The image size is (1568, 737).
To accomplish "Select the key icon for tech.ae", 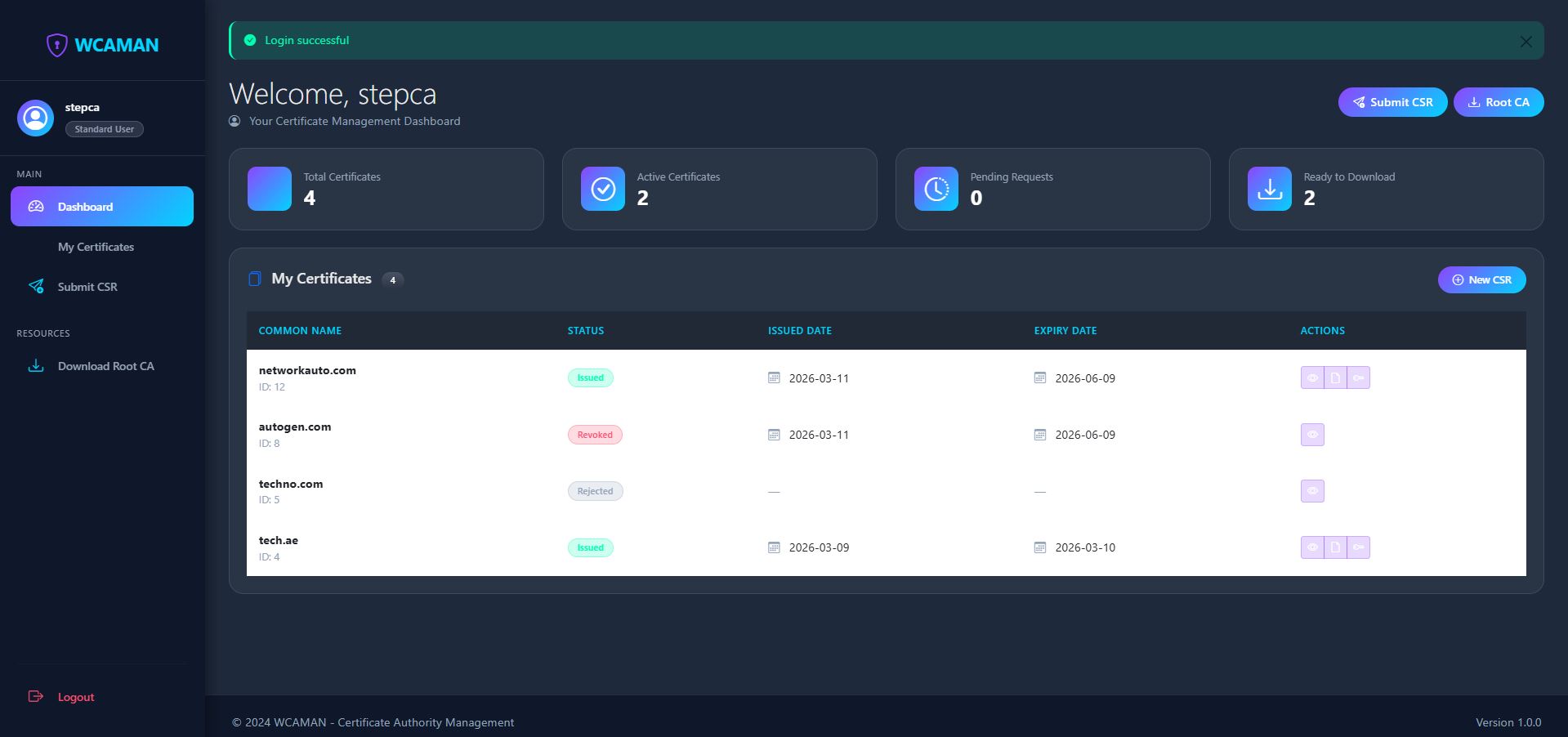I will (1358, 547).
